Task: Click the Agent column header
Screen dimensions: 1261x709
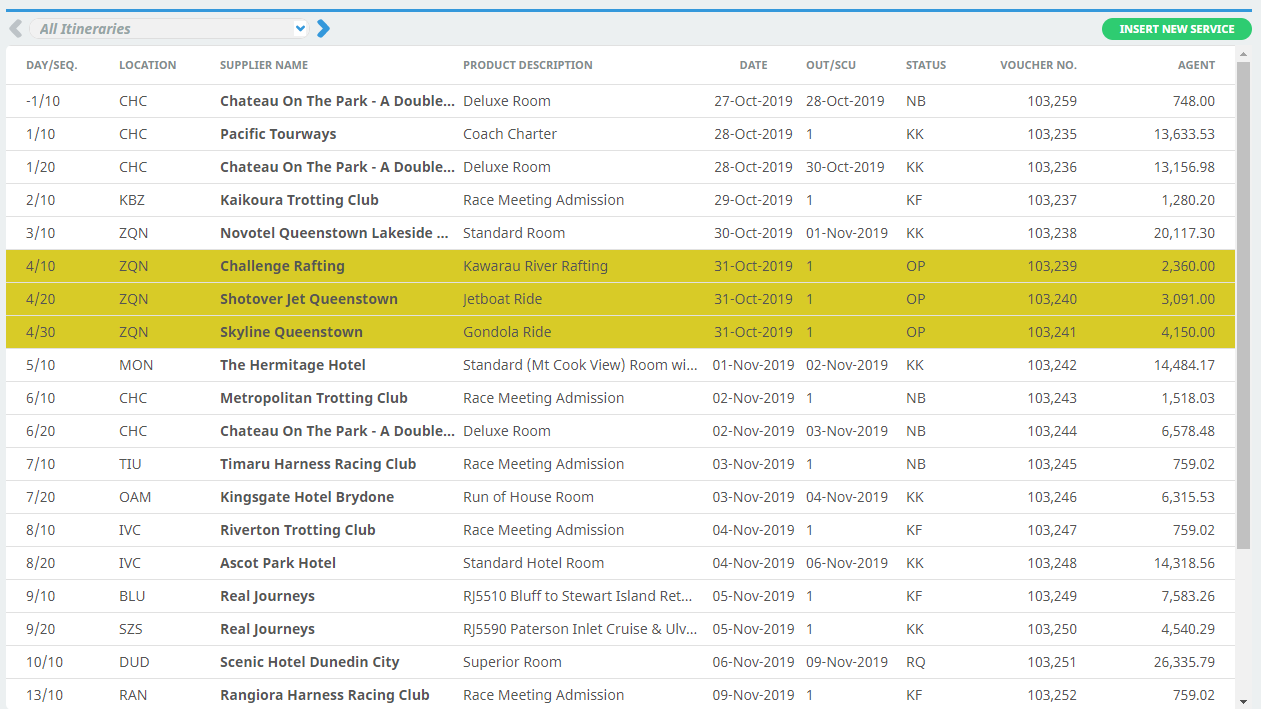Action: 1196,65
